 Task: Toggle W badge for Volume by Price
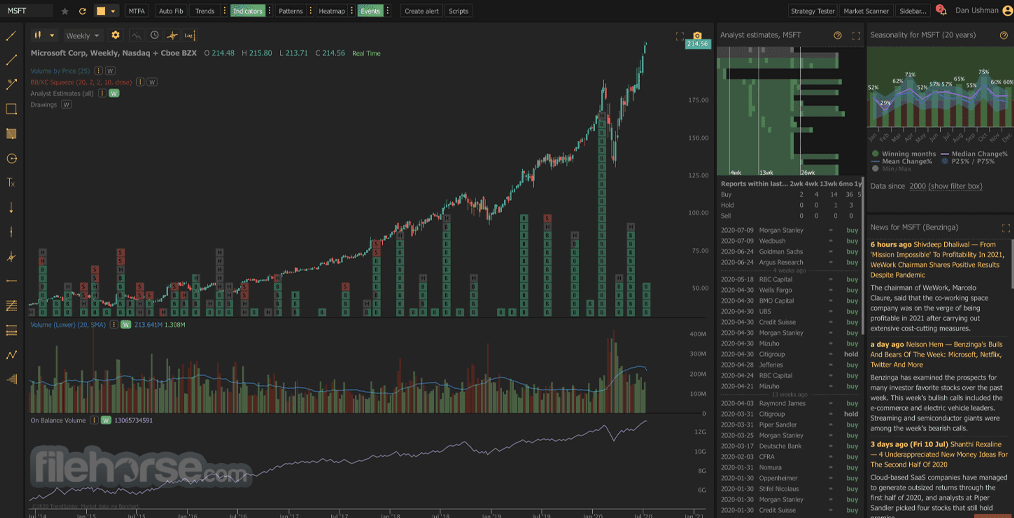111,70
